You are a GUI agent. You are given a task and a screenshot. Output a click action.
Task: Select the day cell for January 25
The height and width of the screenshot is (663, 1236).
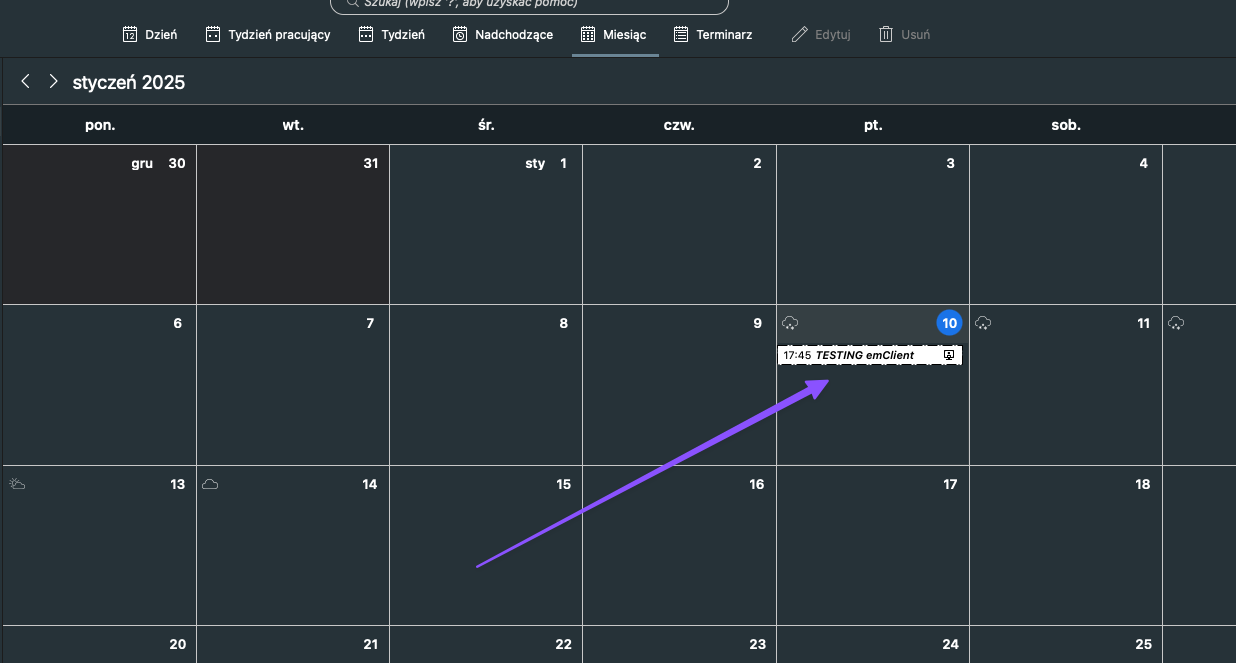click(x=1066, y=645)
